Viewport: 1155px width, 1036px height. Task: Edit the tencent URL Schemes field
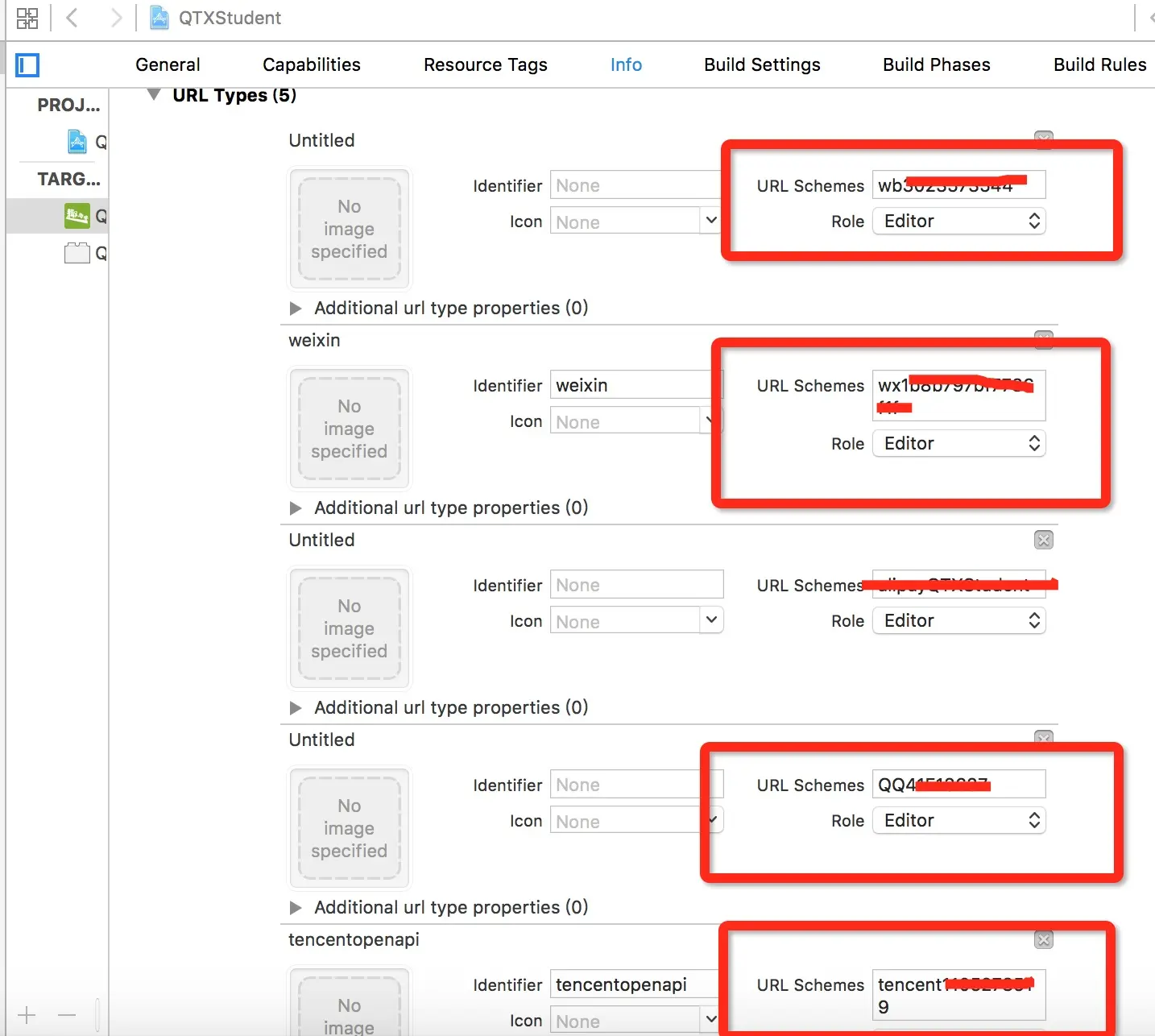958,995
